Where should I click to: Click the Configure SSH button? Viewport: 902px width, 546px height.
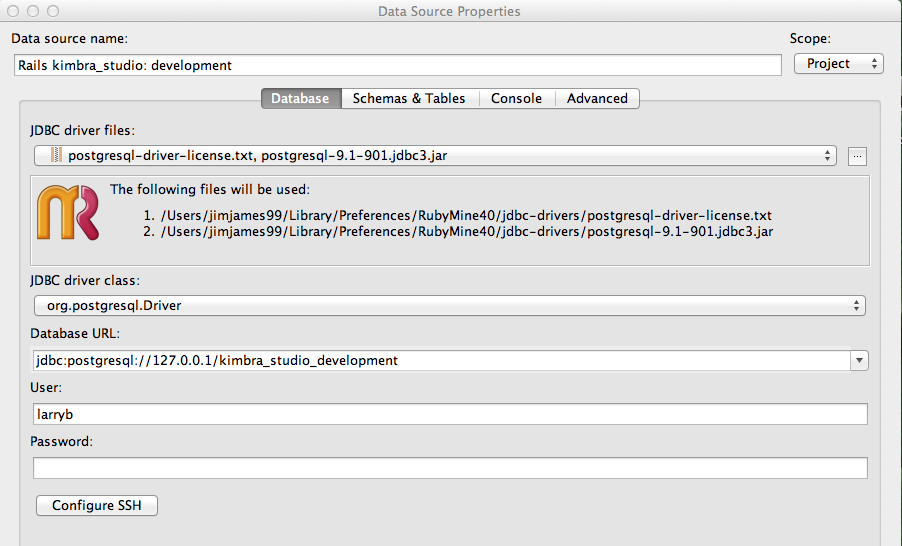(97, 505)
